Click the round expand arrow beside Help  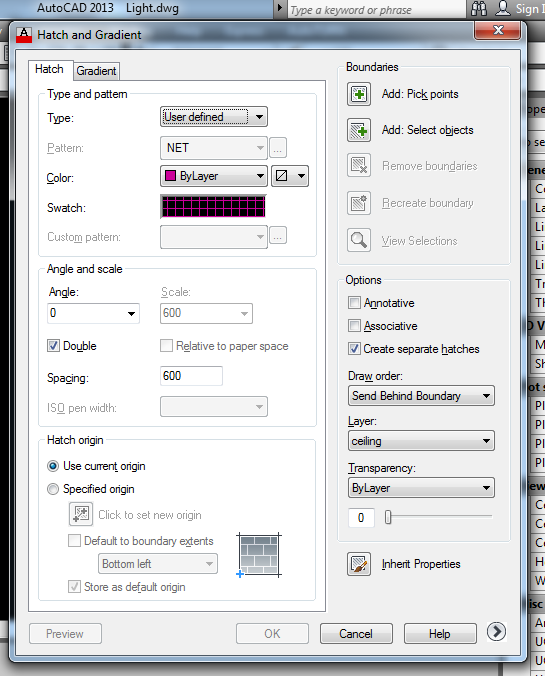[x=496, y=632]
